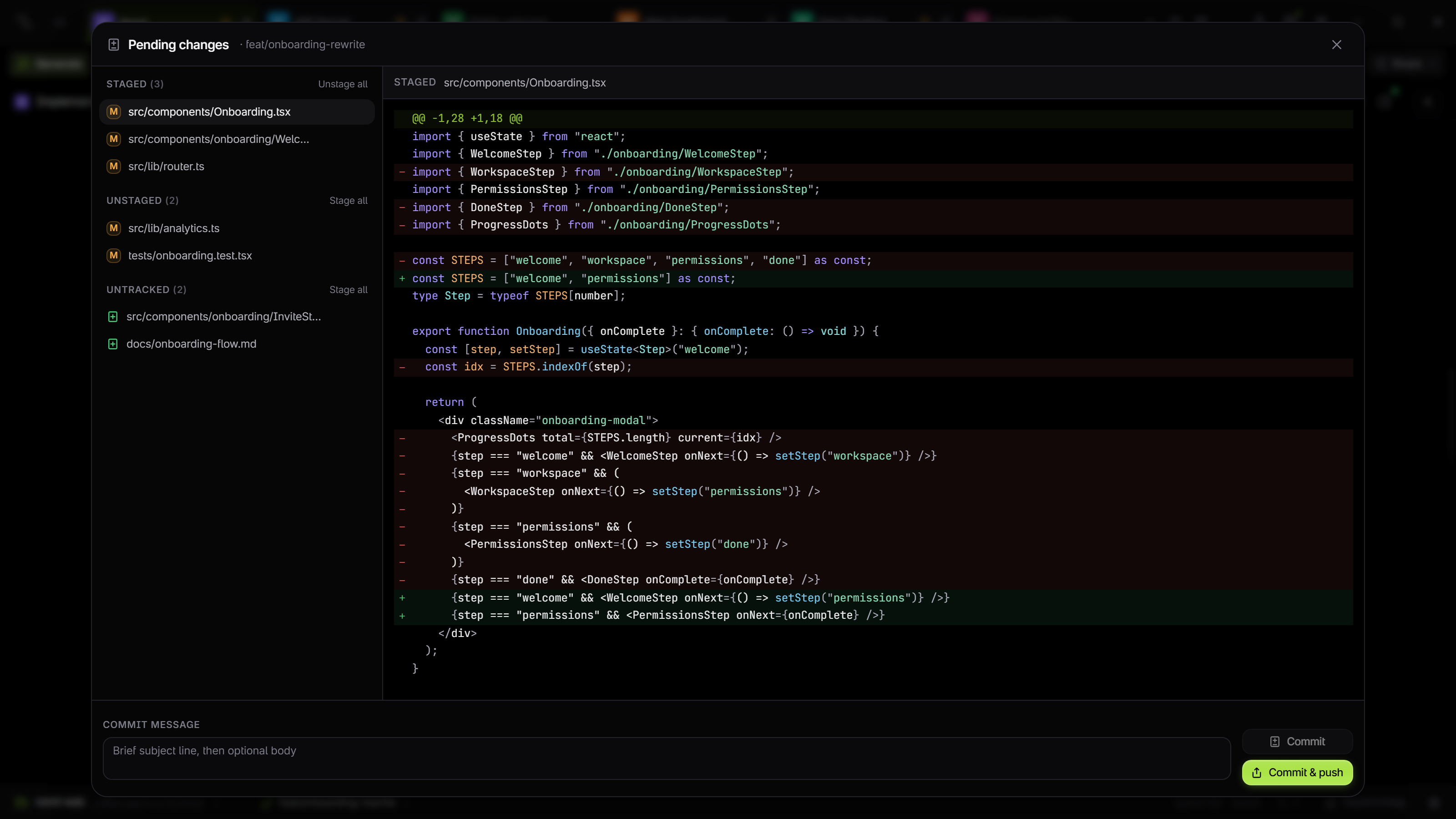Click the feat/onboarding-rewrite branch name
1456x819 pixels.
tap(305, 45)
